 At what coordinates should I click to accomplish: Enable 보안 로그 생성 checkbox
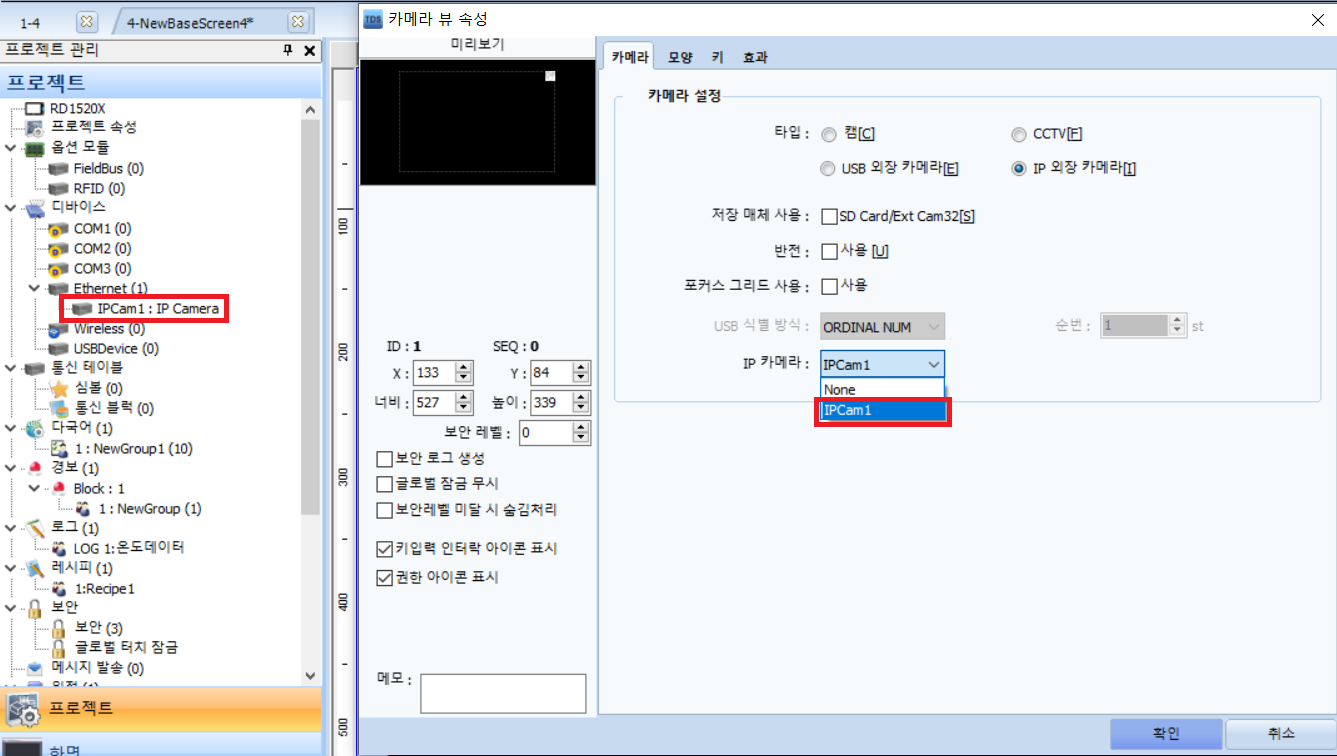(x=384, y=458)
